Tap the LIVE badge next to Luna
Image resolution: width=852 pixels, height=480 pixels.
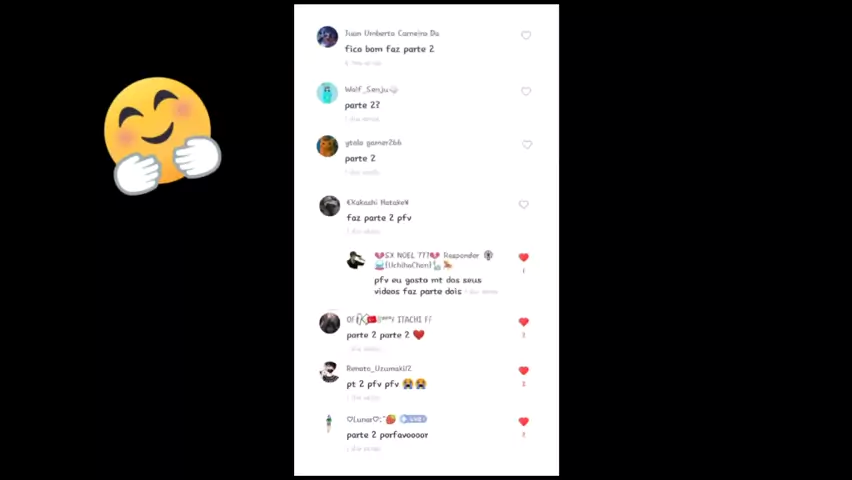tap(414, 419)
